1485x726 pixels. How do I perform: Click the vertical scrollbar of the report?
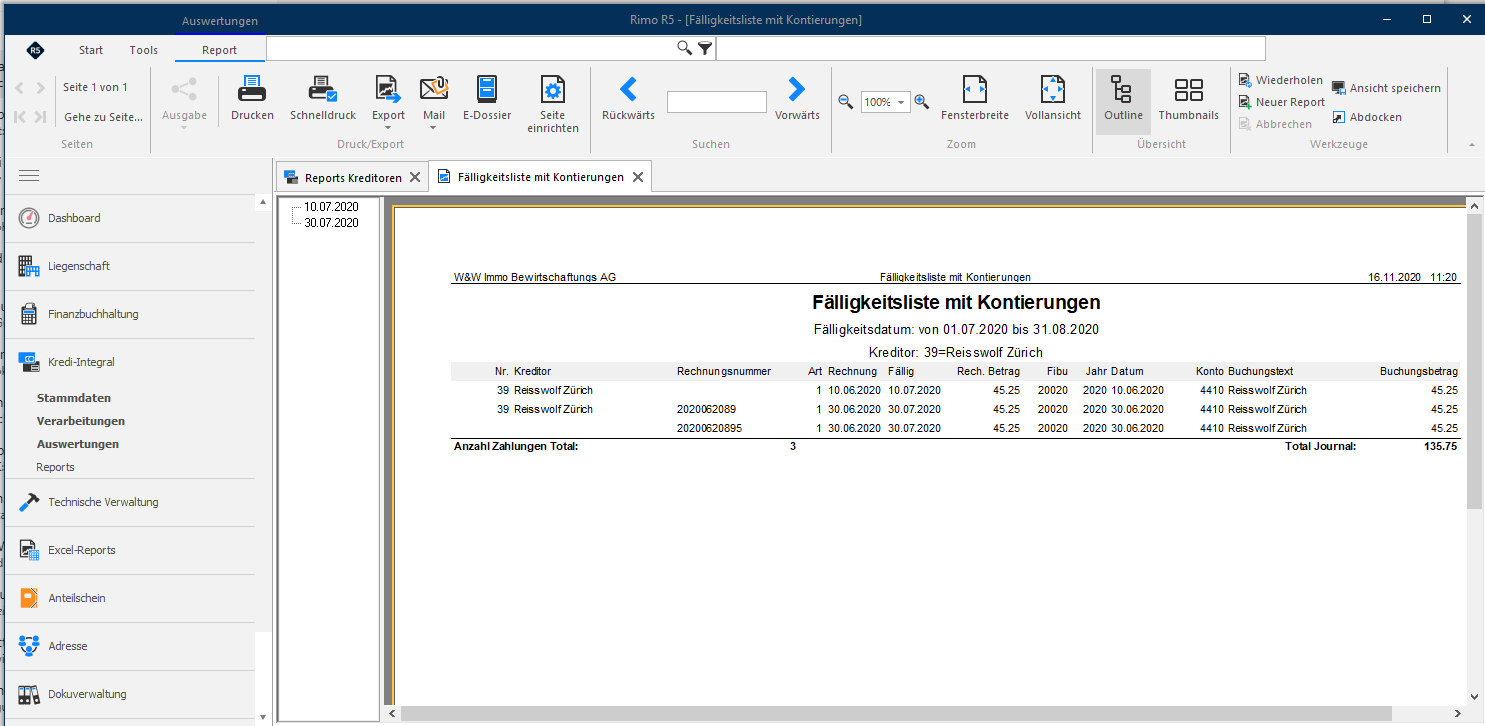click(x=1474, y=362)
